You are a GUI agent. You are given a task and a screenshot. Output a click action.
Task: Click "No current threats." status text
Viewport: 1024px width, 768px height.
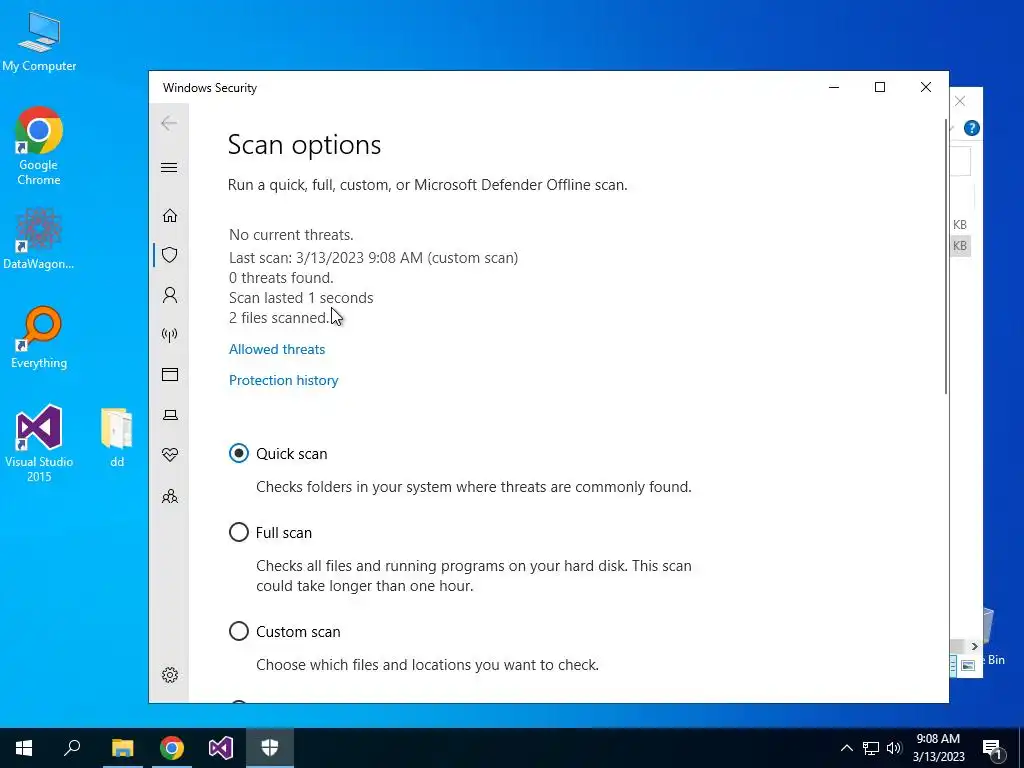coord(291,234)
